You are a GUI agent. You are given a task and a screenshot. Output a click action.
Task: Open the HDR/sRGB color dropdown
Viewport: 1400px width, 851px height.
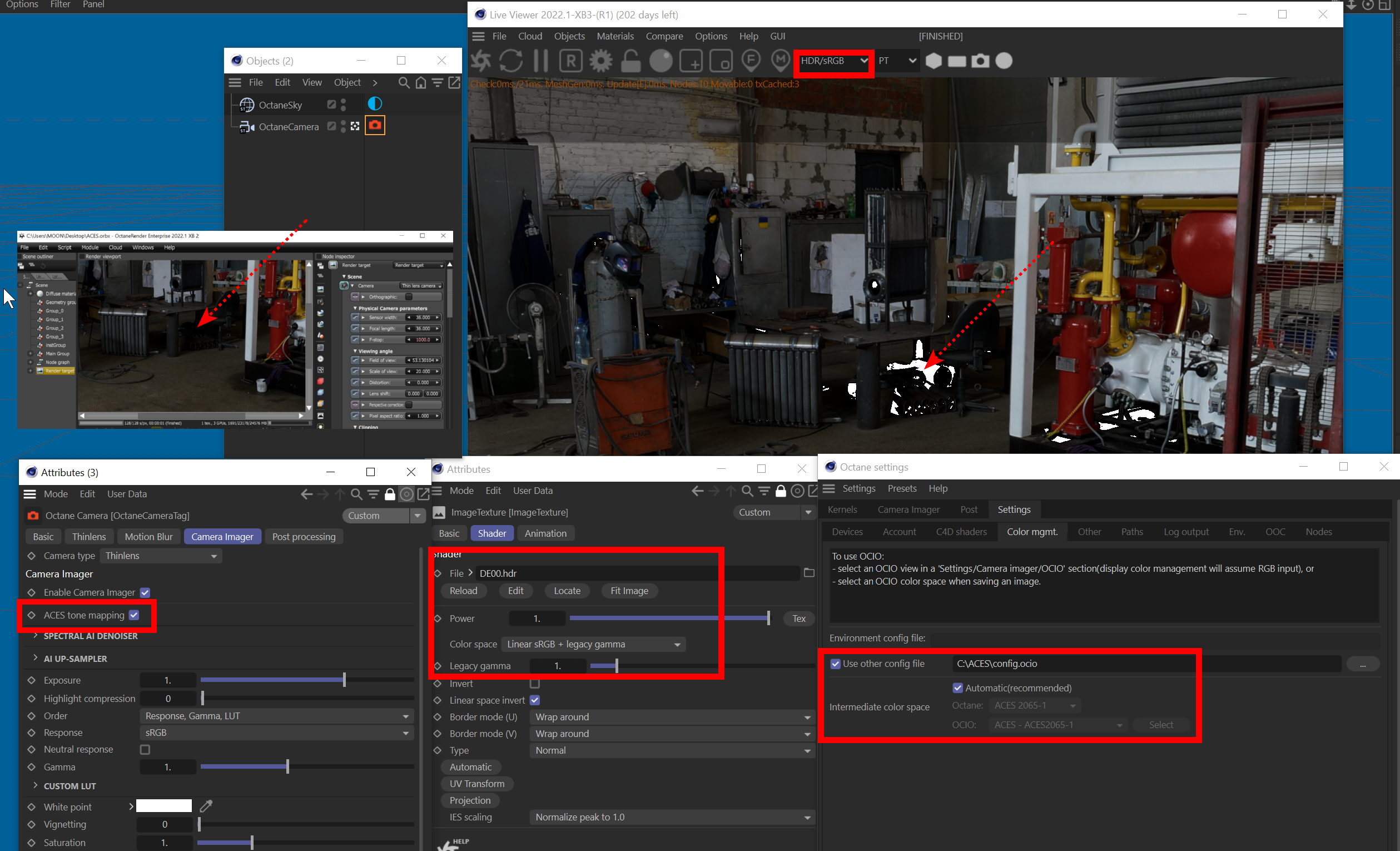[833, 61]
